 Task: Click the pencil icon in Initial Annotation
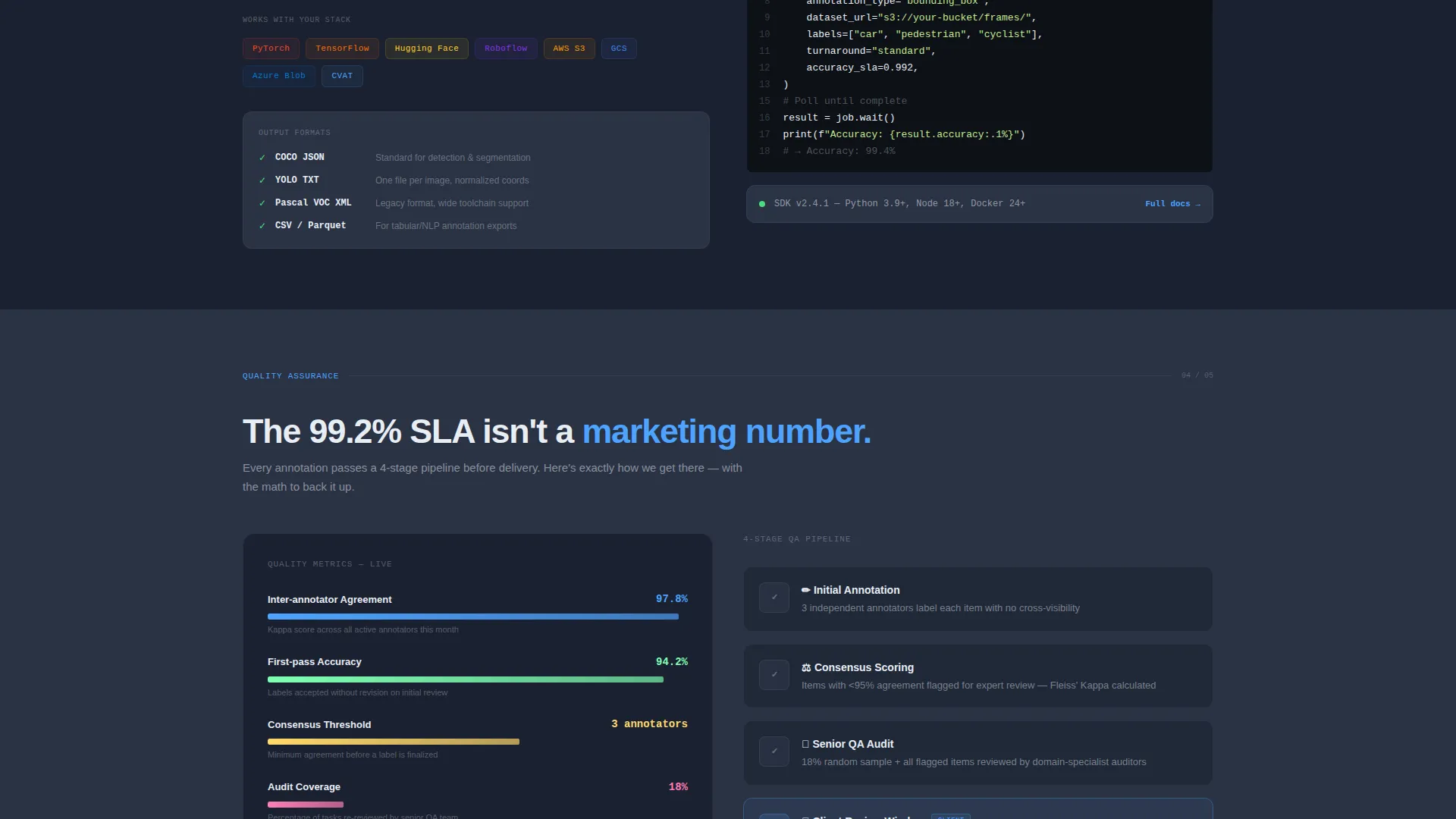(806, 590)
